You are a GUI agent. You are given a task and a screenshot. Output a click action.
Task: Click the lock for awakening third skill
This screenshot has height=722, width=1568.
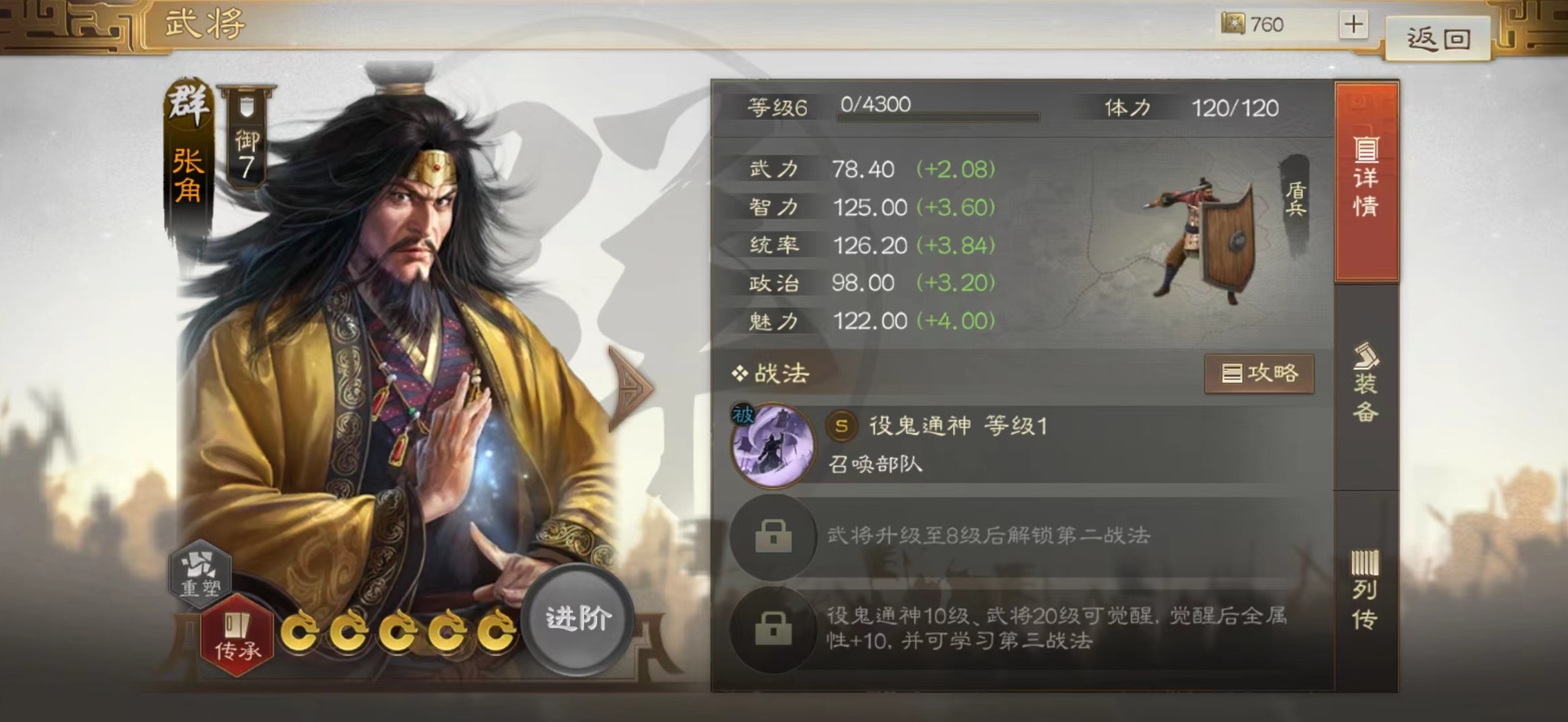point(773,628)
